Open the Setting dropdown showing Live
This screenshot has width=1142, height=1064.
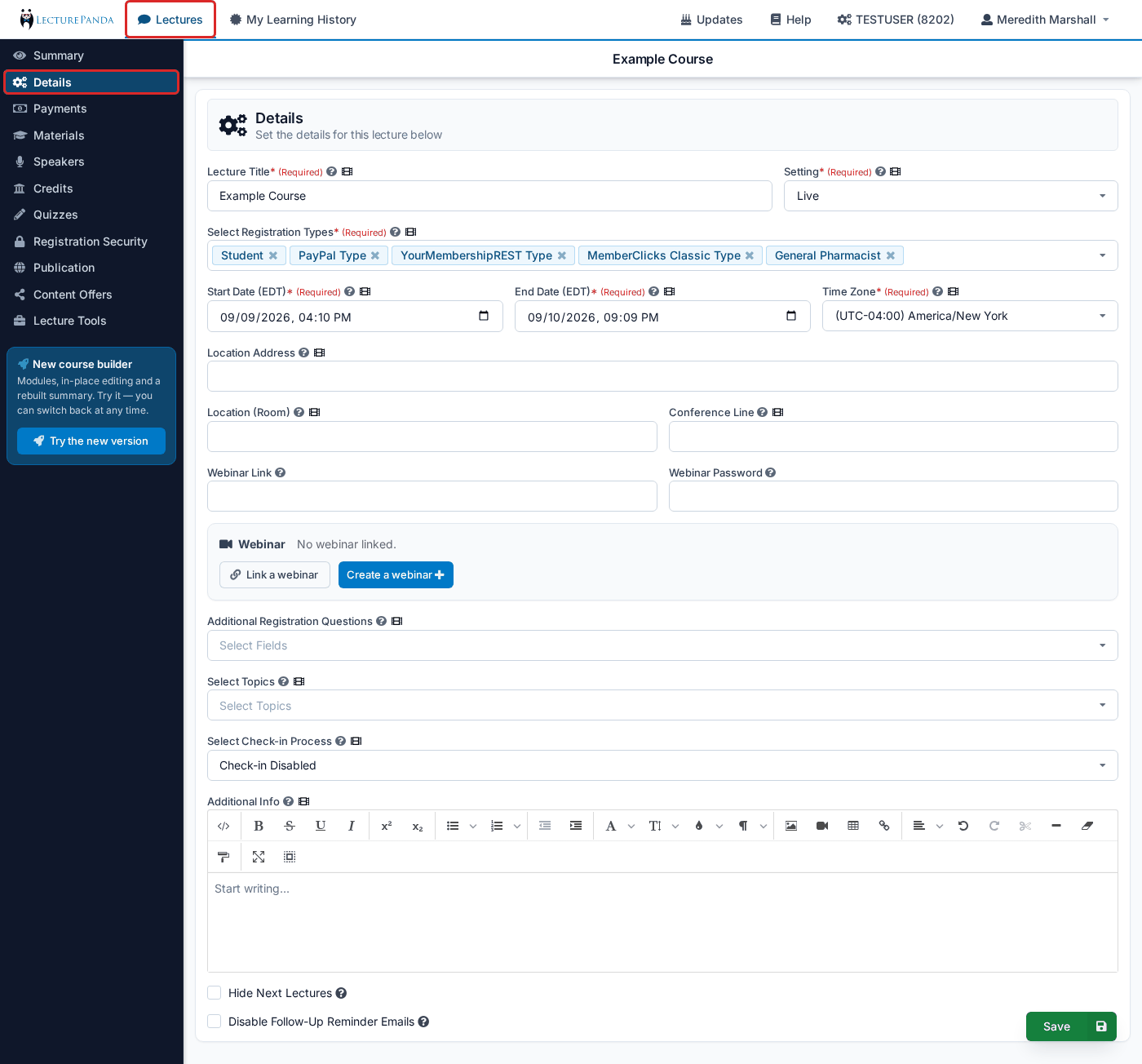click(951, 196)
